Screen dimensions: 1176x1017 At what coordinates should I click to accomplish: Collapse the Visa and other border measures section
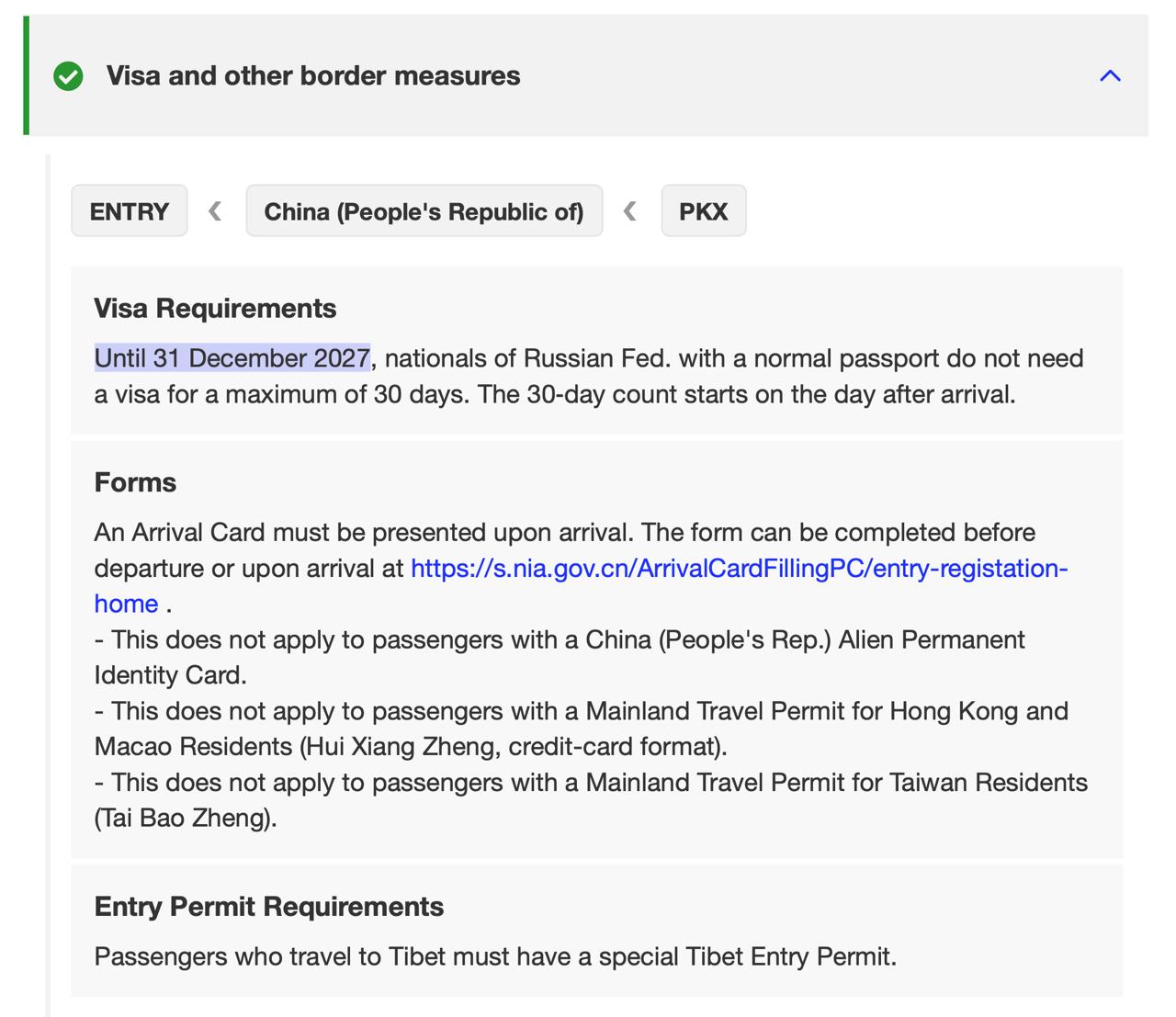(1110, 76)
